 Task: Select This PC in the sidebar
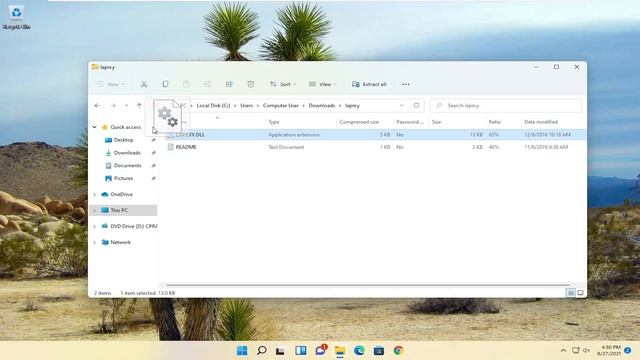point(119,210)
